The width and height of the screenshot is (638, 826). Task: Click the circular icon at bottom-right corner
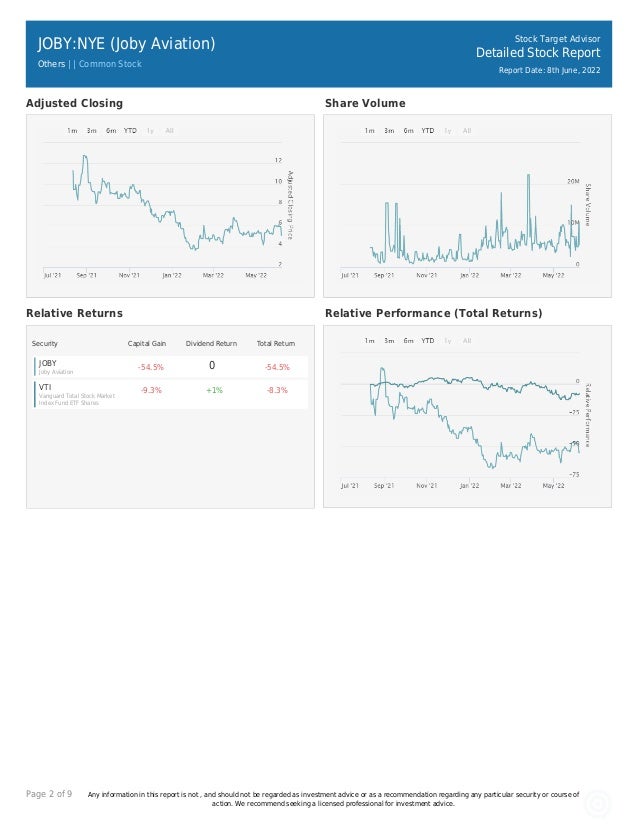point(597,804)
